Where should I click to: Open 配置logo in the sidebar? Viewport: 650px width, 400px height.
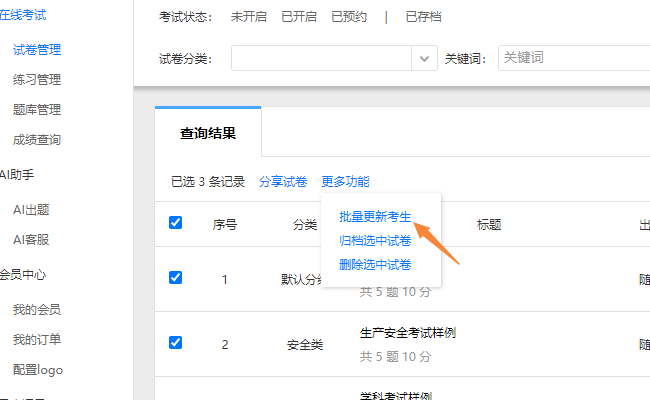[x=38, y=370]
